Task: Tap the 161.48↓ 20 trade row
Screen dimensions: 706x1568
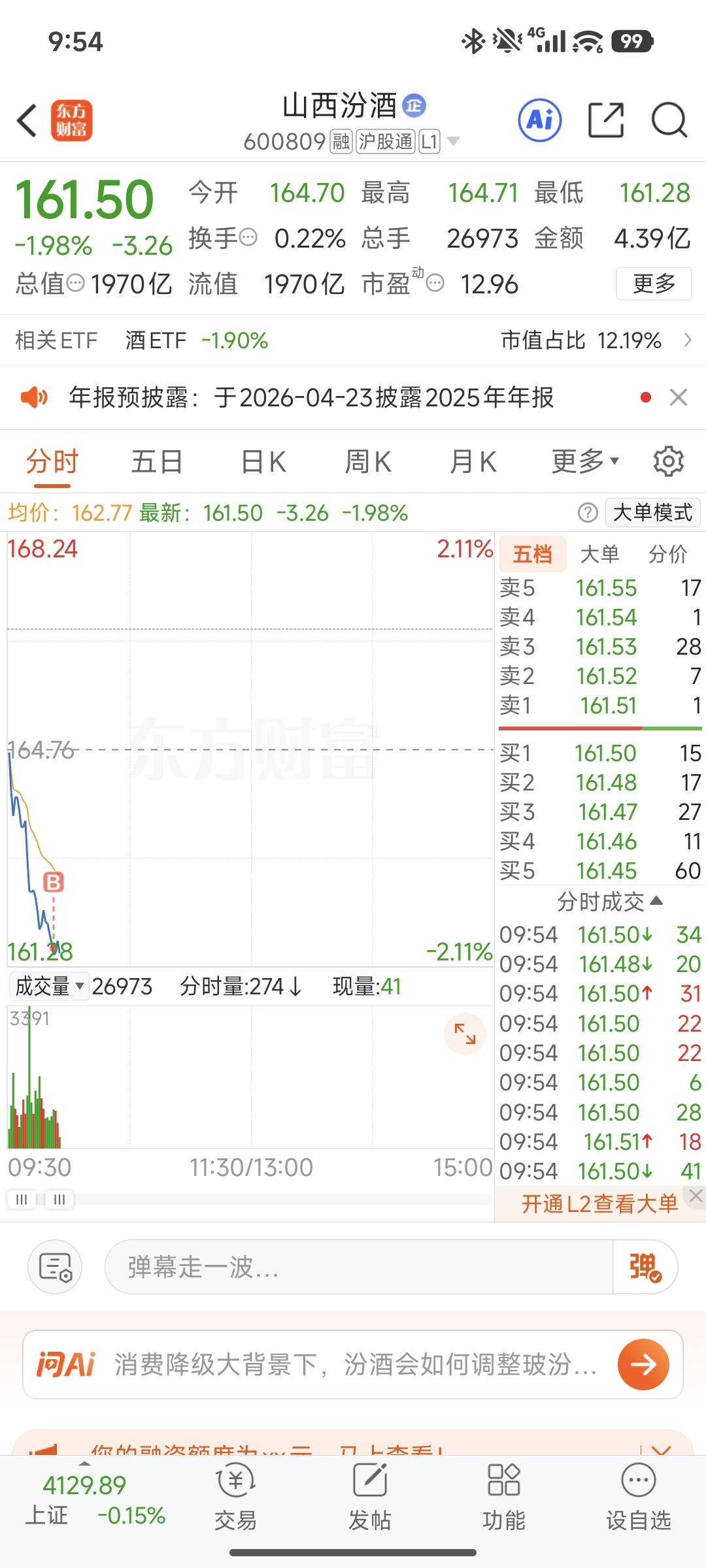Action: [600, 964]
